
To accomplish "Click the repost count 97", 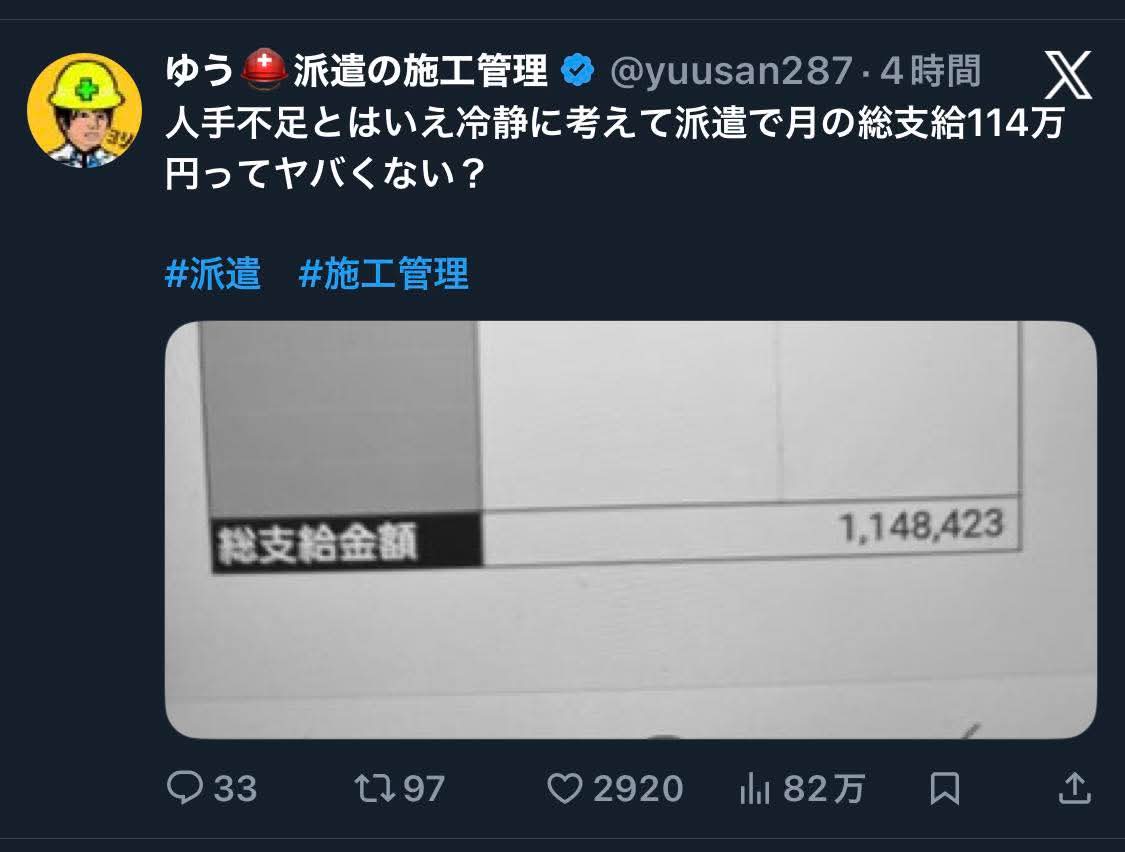I will [424, 789].
